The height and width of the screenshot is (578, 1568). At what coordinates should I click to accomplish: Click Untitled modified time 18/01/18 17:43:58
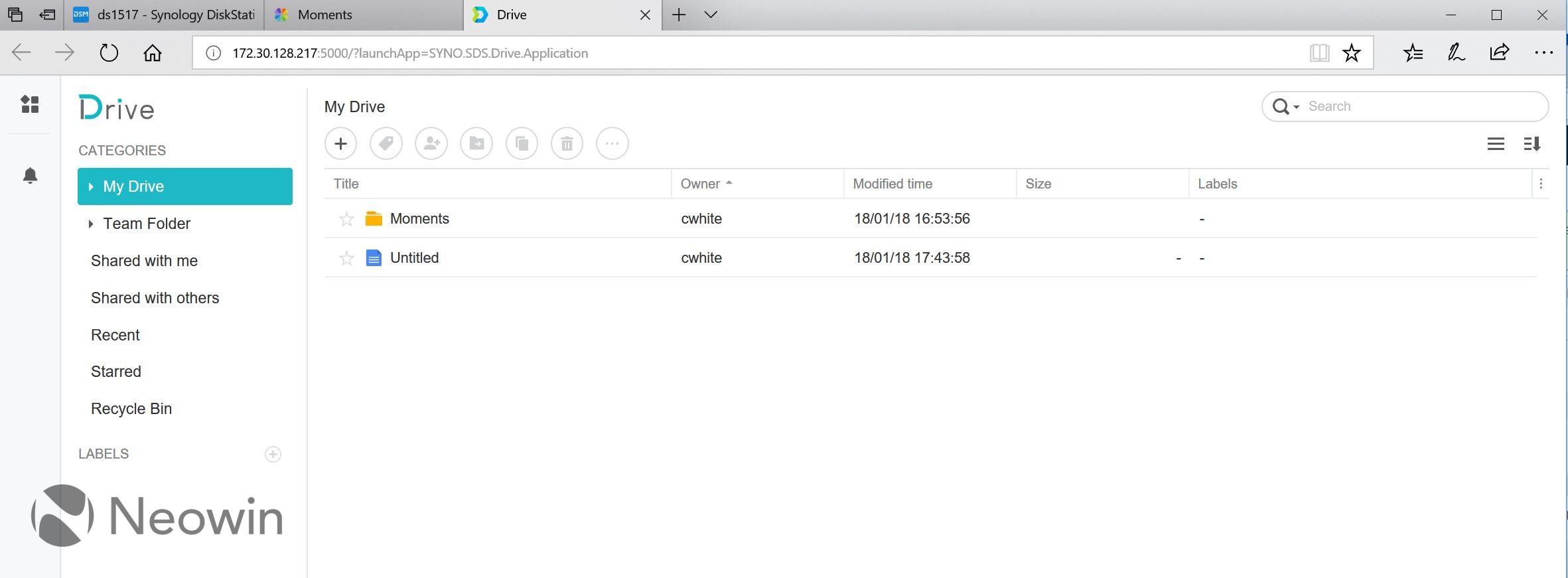912,258
